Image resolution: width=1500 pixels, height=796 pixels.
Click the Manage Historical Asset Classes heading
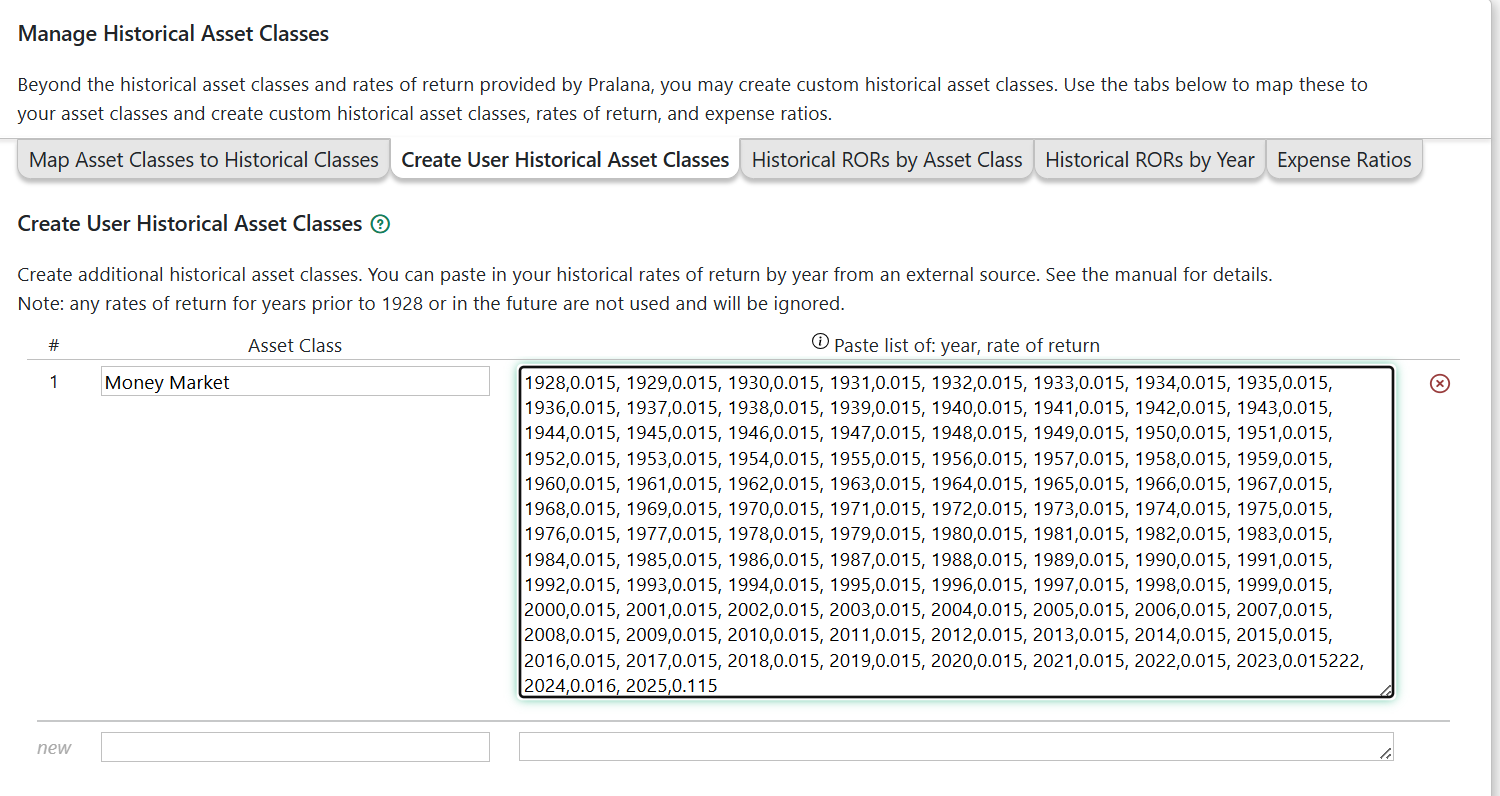173,34
